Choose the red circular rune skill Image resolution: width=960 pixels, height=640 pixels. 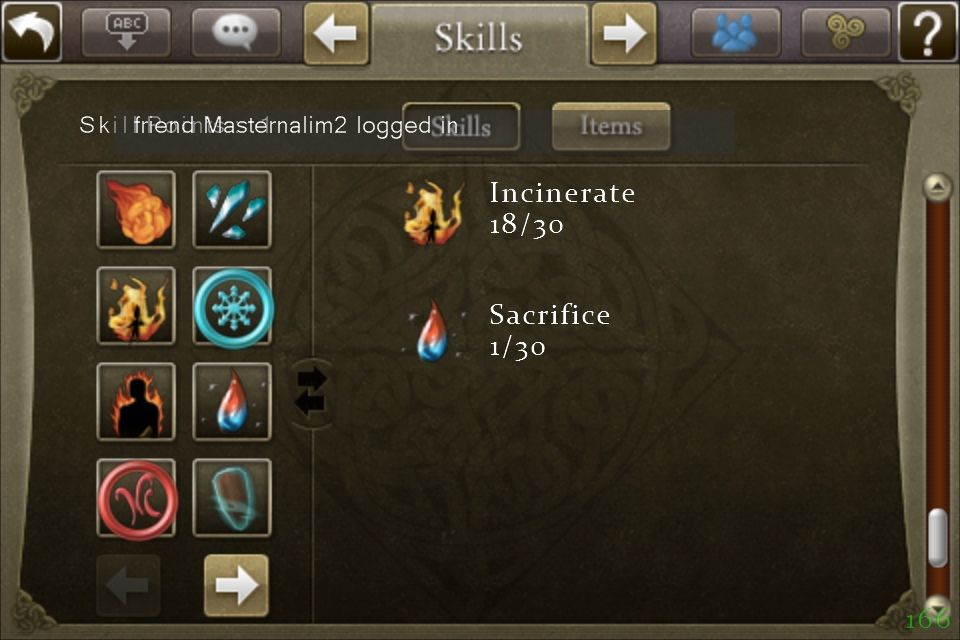coord(137,499)
